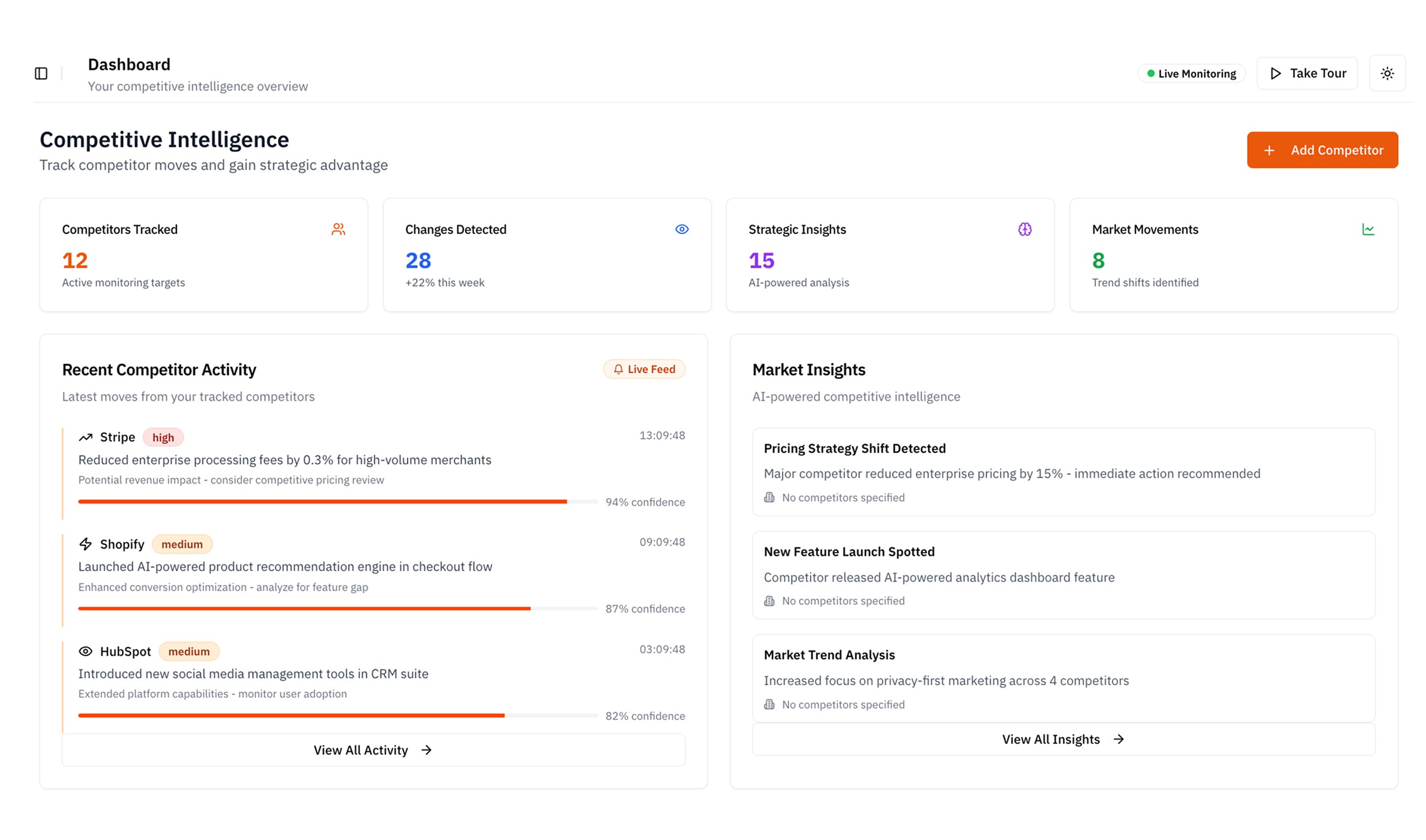Click Stripe's 94% confidence progress bar
Viewport: 1426px width, 840px height.
(337, 502)
